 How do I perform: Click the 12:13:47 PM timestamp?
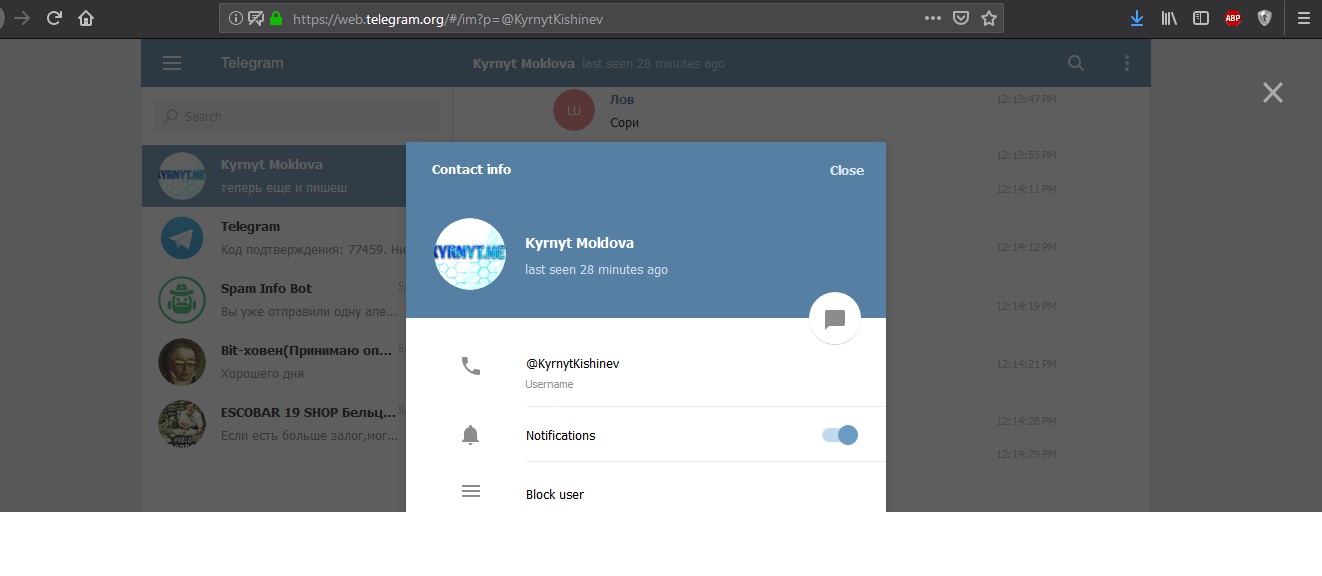(x=1026, y=99)
